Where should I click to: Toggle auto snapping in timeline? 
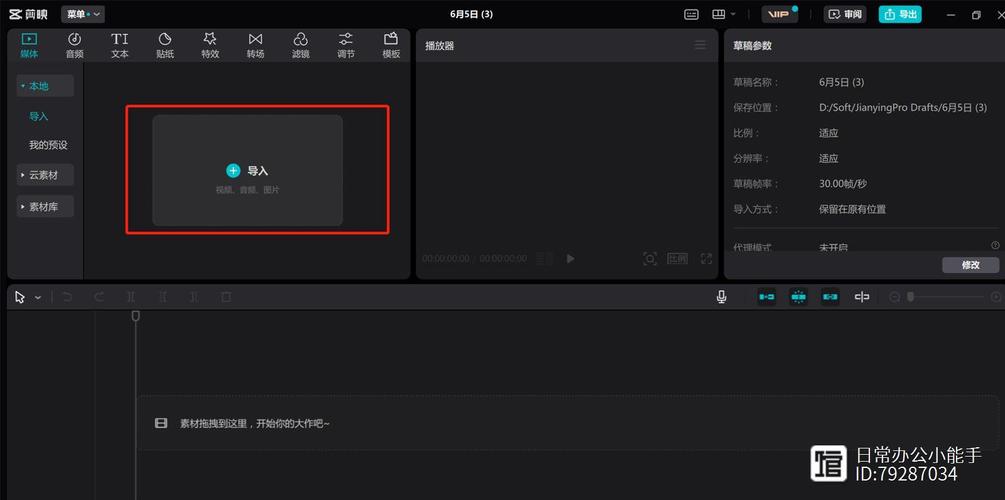pyautogui.click(x=798, y=297)
